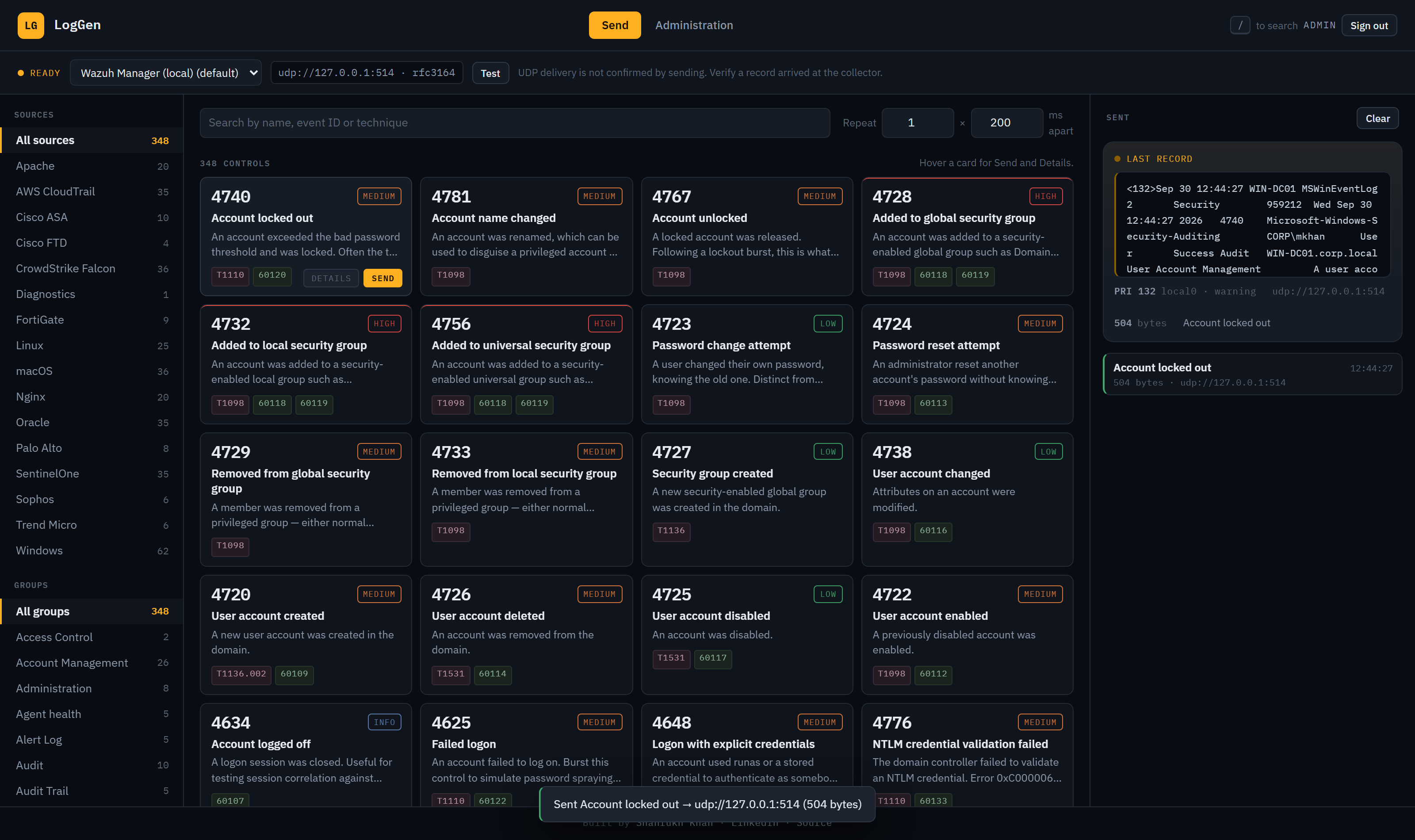Image resolution: width=1415 pixels, height=840 pixels.
Task: Send the Account locked out event
Action: (x=382, y=278)
